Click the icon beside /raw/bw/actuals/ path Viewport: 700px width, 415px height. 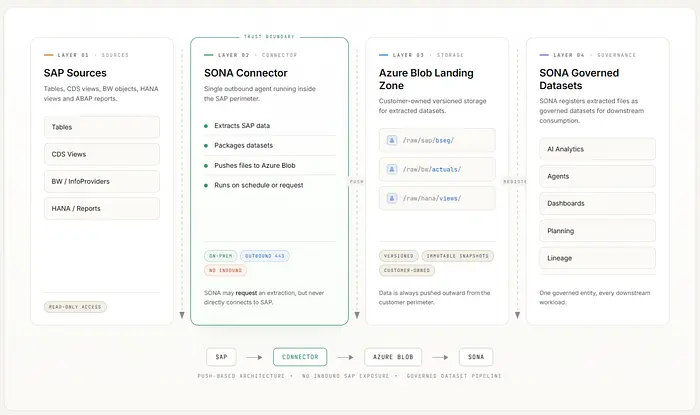click(x=392, y=169)
